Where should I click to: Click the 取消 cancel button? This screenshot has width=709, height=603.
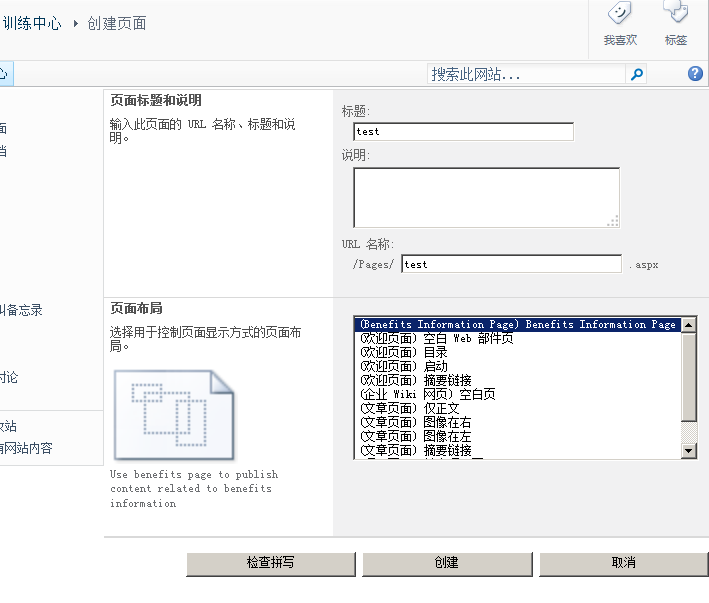pyautogui.click(x=624, y=563)
